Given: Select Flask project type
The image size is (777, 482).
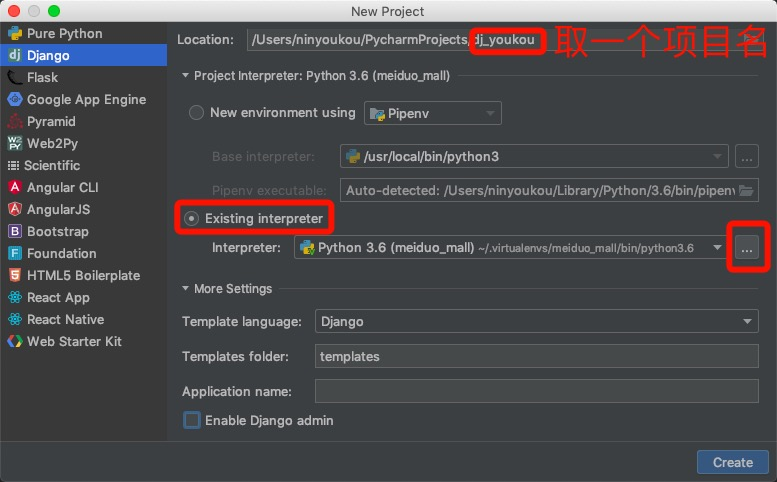Looking at the screenshot, I should (x=83, y=77).
